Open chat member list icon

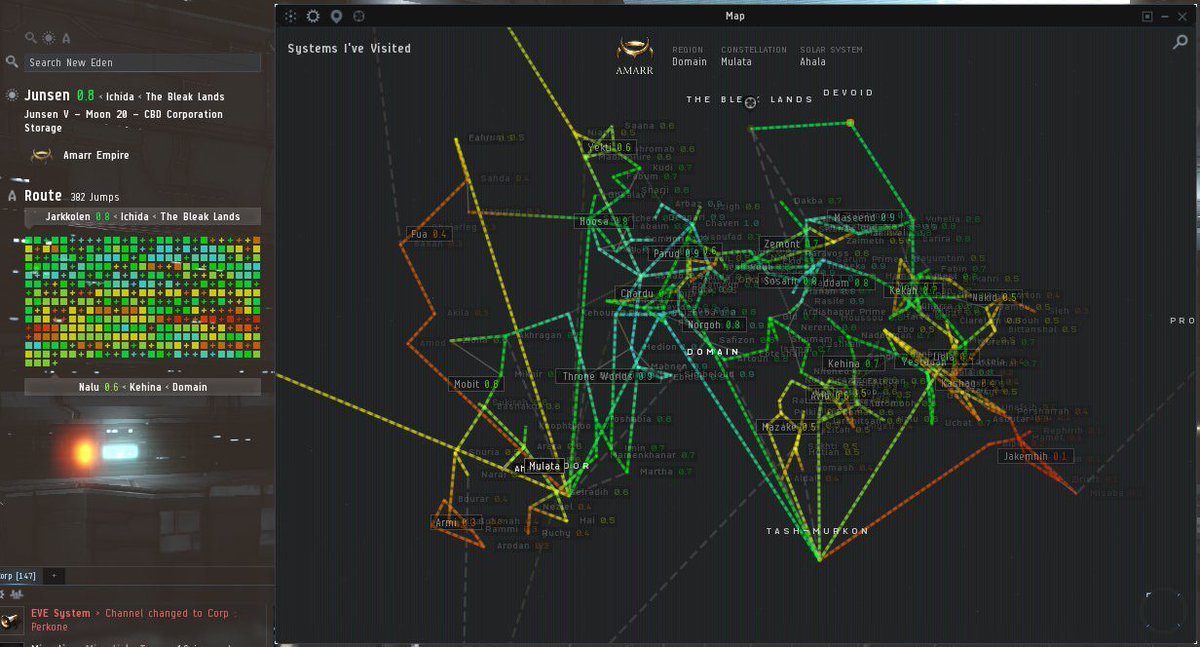[16, 594]
